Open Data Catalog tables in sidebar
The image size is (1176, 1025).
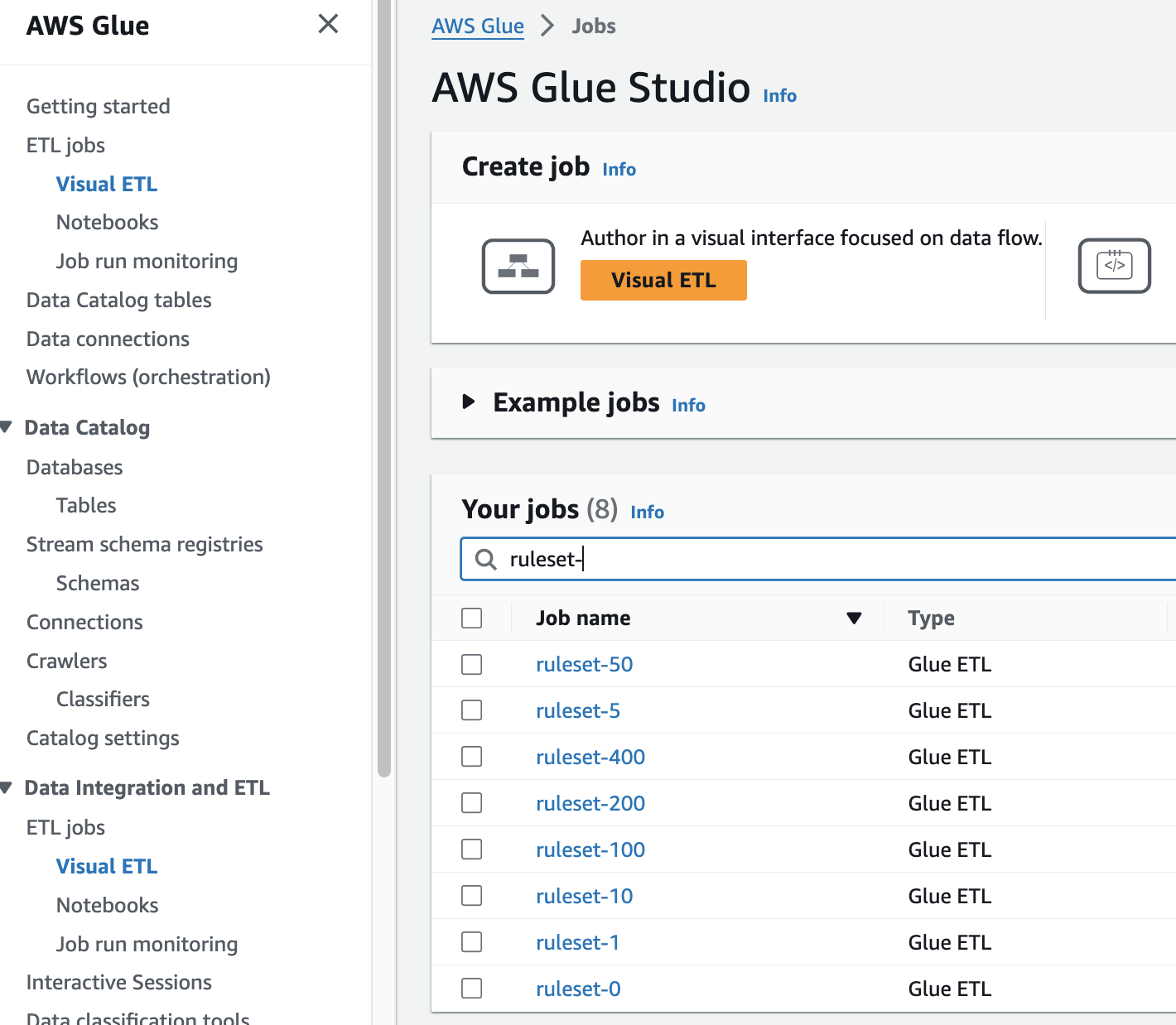click(x=118, y=301)
